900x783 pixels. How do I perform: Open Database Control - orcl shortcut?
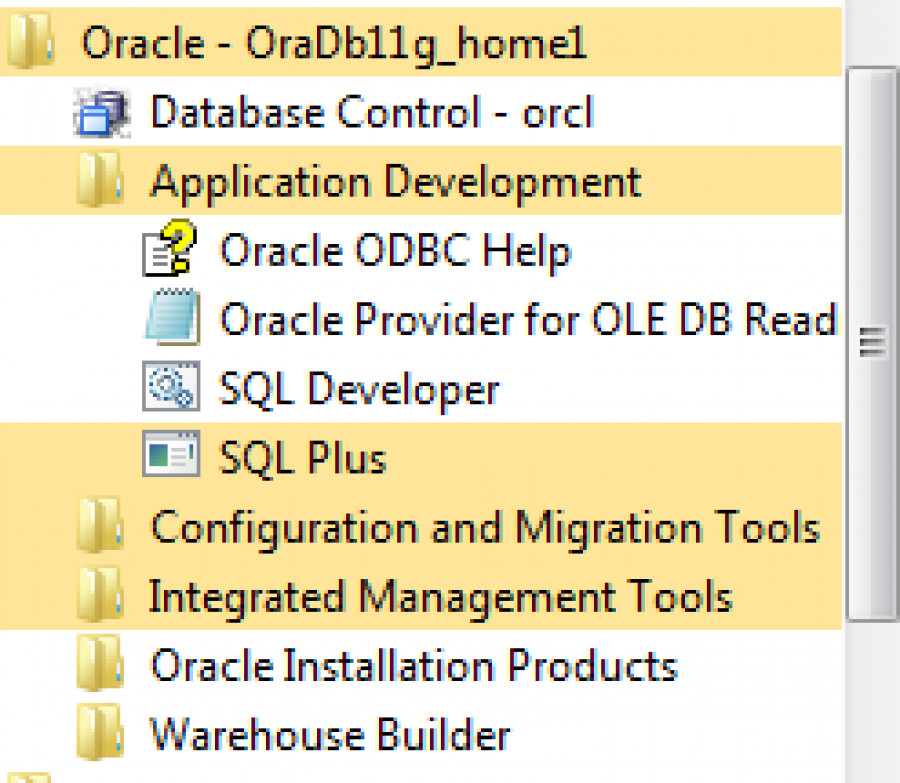pos(371,112)
